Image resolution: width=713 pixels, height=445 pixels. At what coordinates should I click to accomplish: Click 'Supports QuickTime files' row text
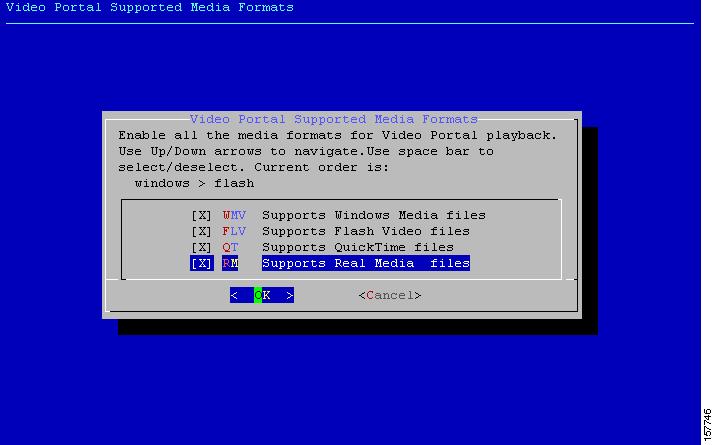pos(358,247)
